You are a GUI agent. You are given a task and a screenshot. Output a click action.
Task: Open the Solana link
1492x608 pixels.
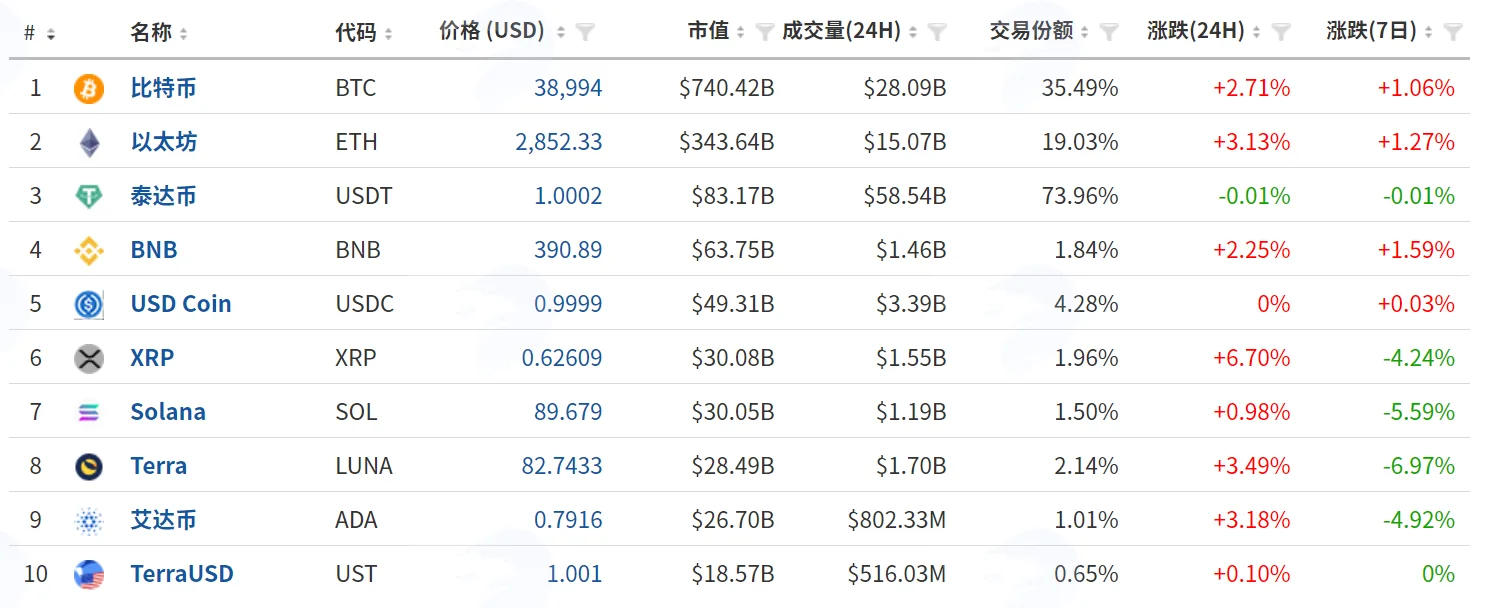coord(168,412)
